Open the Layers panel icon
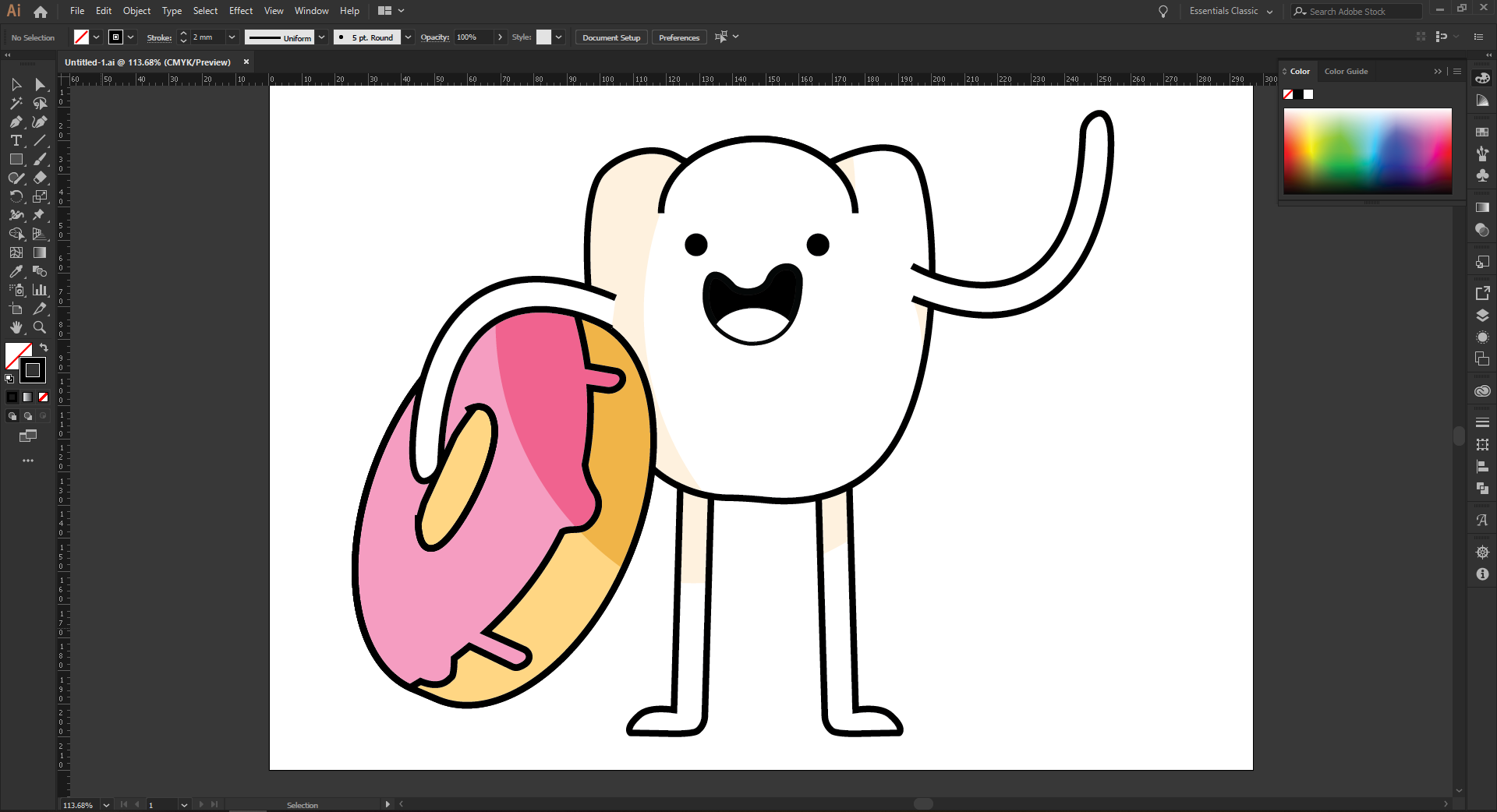1497x812 pixels. [x=1482, y=316]
